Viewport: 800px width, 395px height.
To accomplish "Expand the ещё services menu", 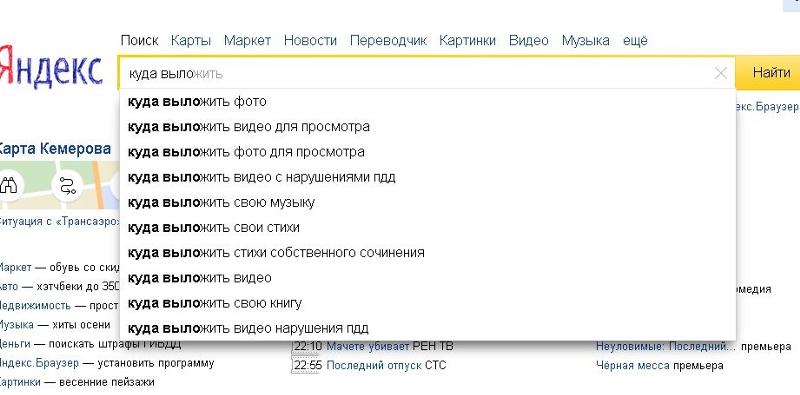I will 635,40.
